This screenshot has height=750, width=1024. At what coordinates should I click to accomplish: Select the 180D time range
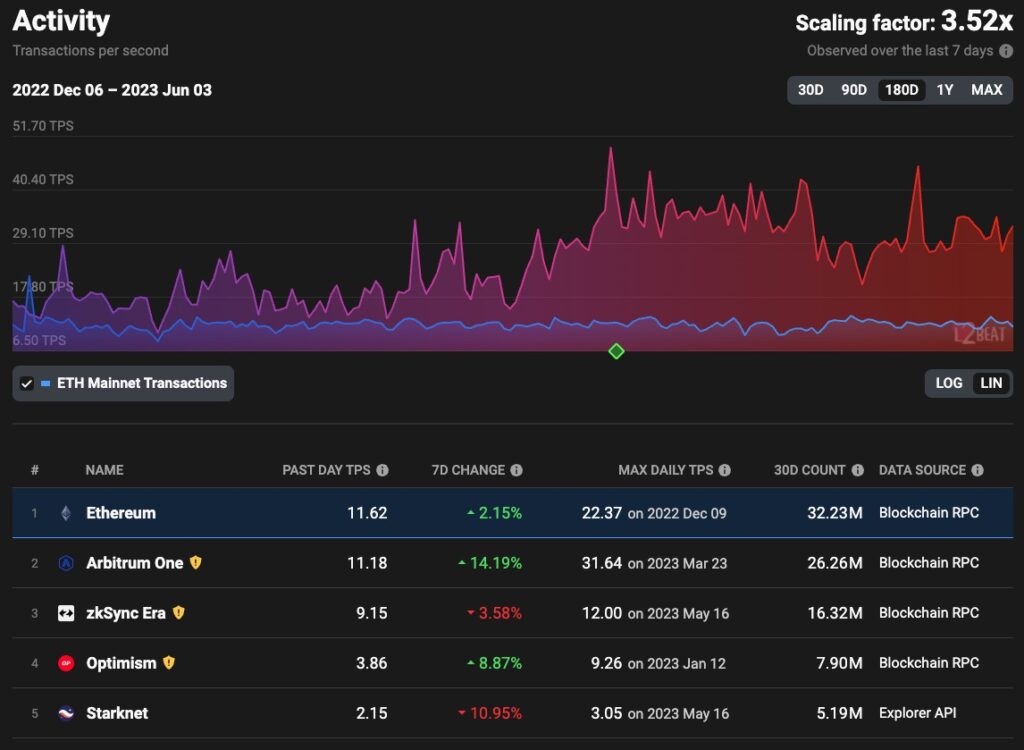(x=901, y=90)
